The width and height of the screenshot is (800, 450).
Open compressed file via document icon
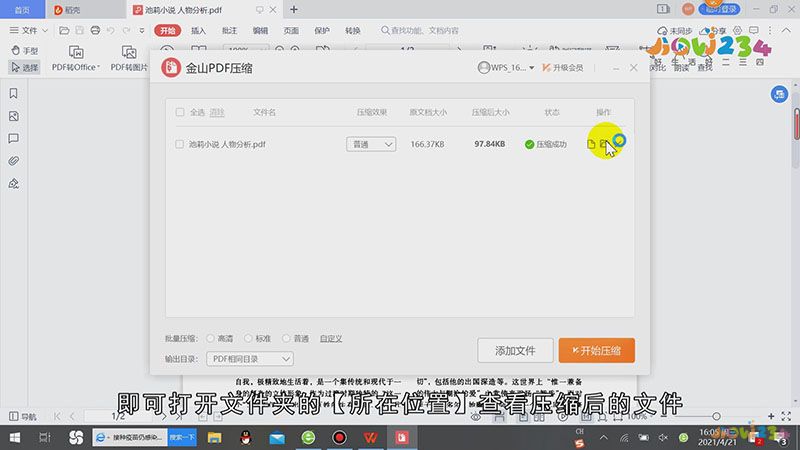pyautogui.click(x=591, y=144)
